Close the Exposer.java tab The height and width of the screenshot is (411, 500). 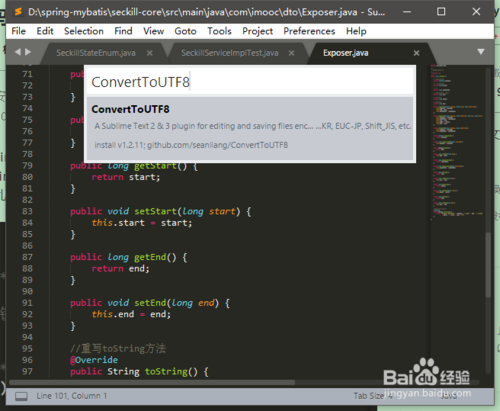(x=416, y=53)
